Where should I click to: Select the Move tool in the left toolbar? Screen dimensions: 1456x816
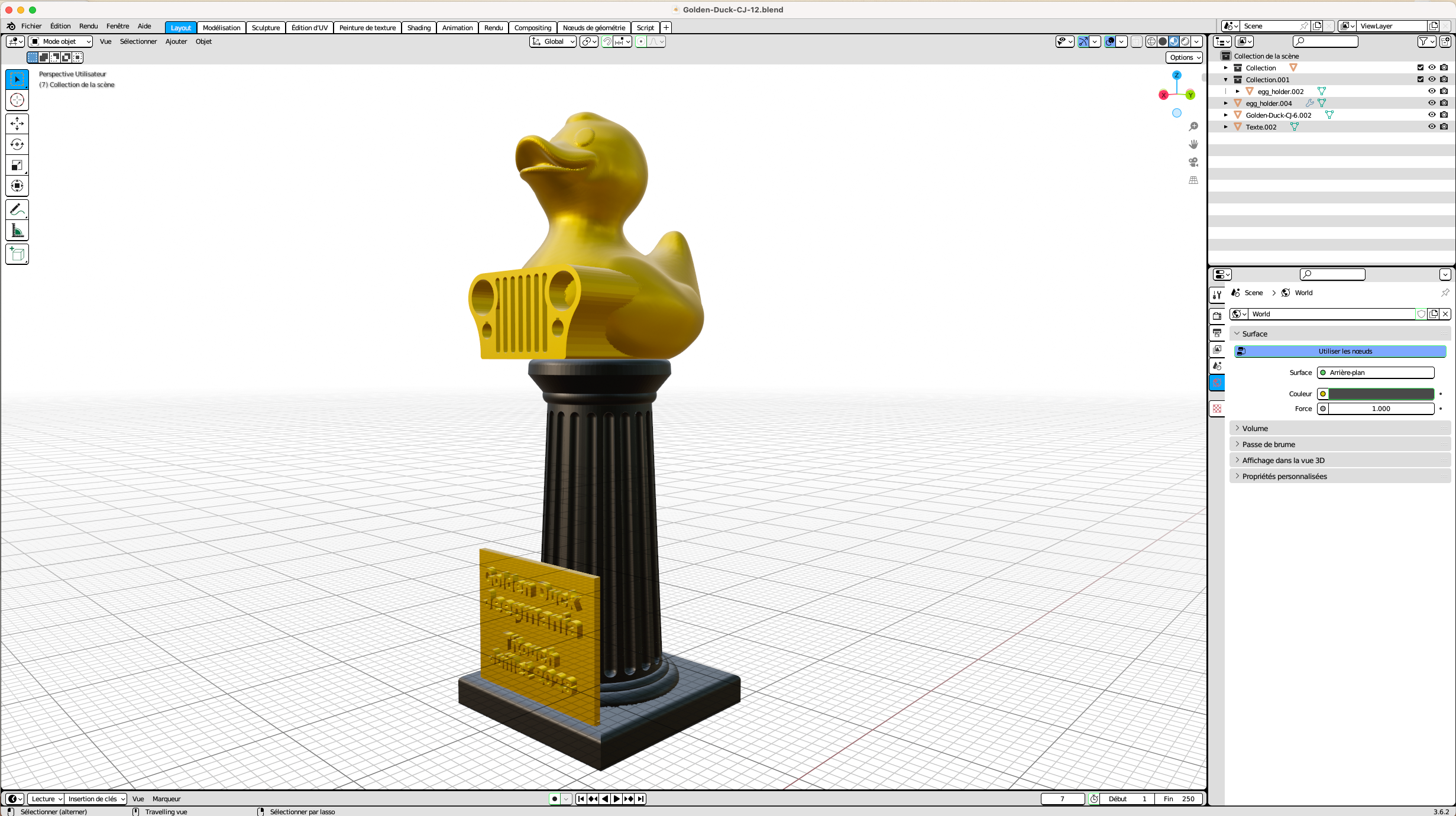17,124
